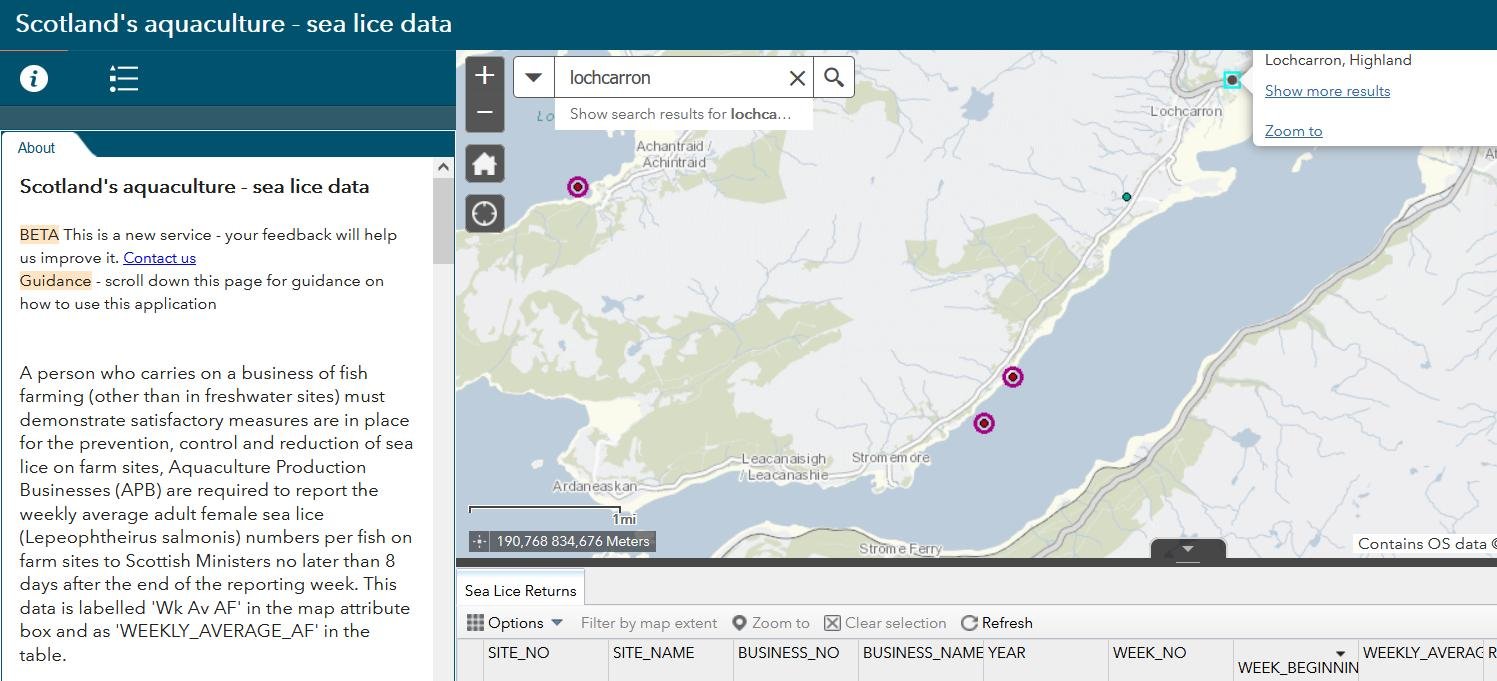Select the Home default extent icon
This screenshot has height=681, width=1497.
coord(484,163)
